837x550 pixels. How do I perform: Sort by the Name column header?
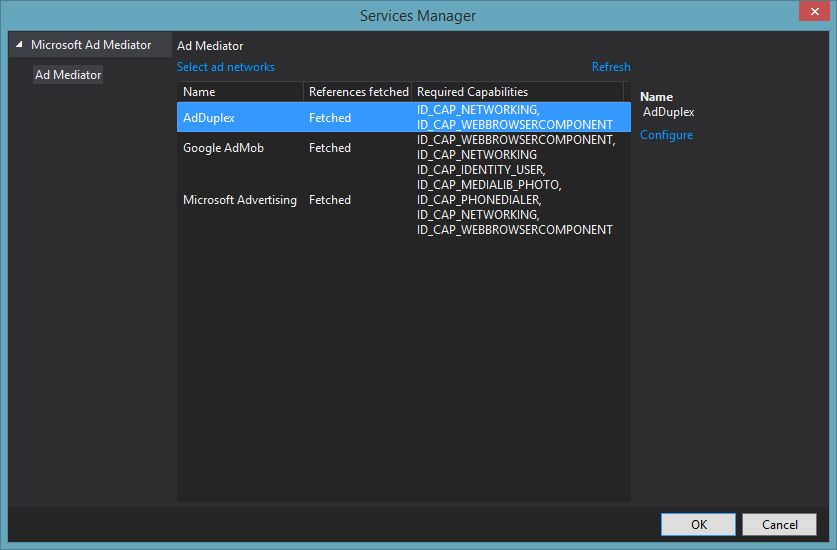pyautogui.click(x=240, y=92)
